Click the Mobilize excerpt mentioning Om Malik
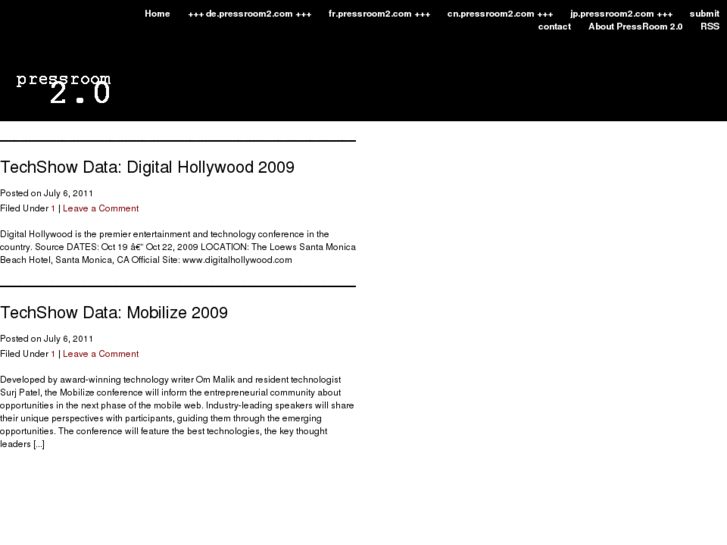Image resolution: width=727 pixels, height=545 pixels. 177,412
